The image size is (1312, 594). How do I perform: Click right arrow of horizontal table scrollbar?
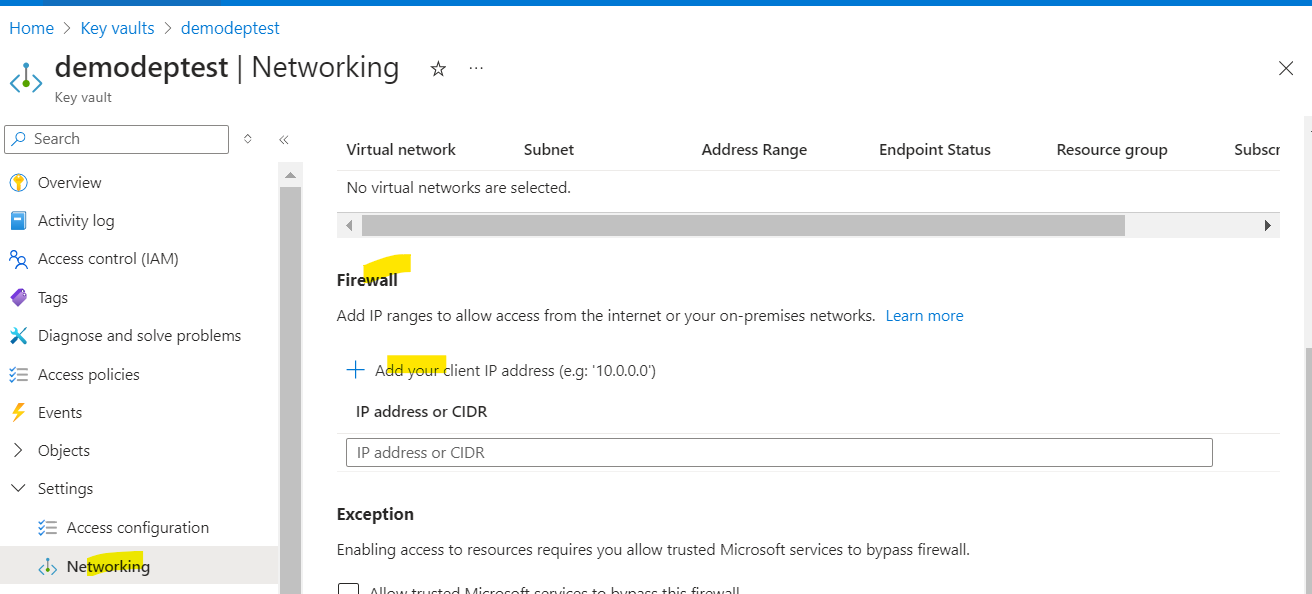[1268, 226]
